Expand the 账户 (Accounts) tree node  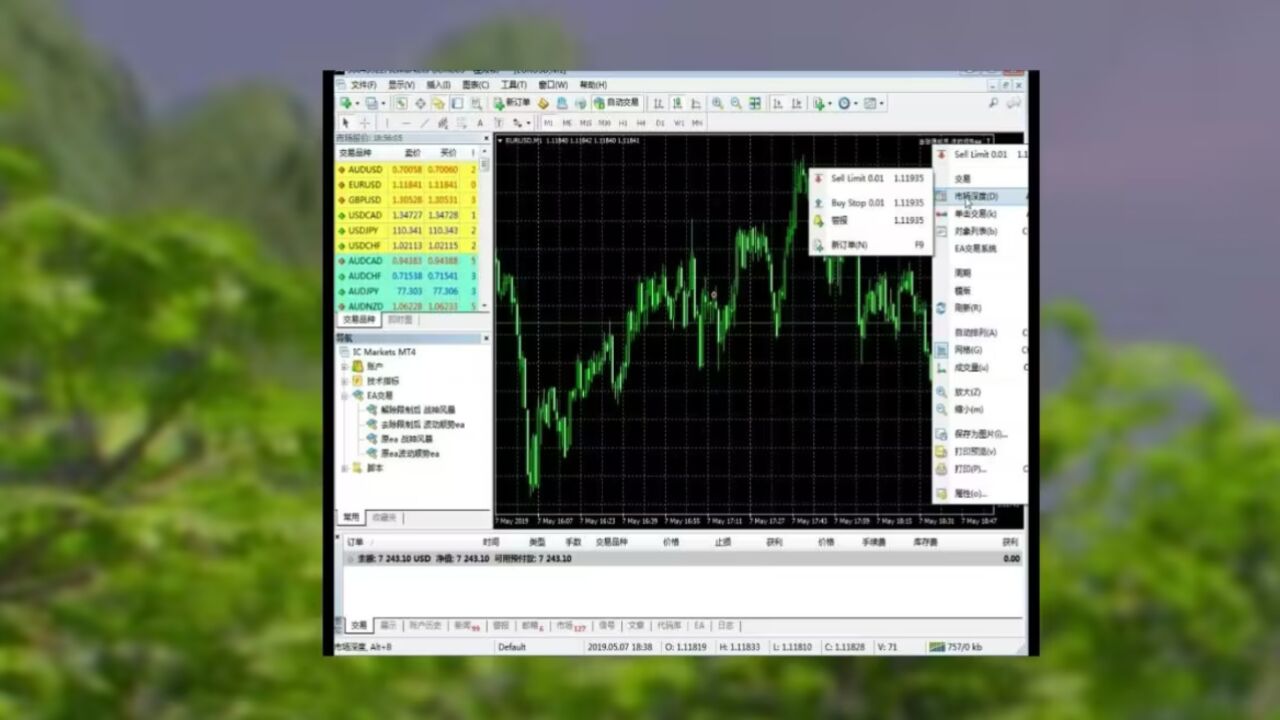(345, 367)
